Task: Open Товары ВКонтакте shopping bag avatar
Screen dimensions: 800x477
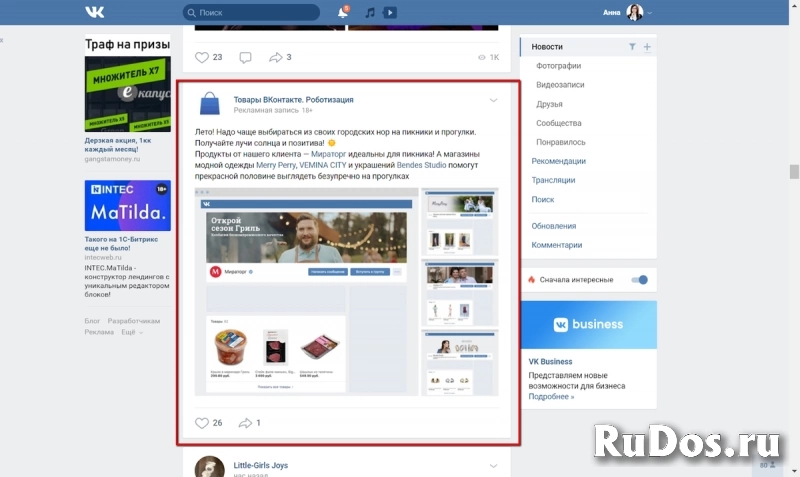Action: click(x=209, y=104)
